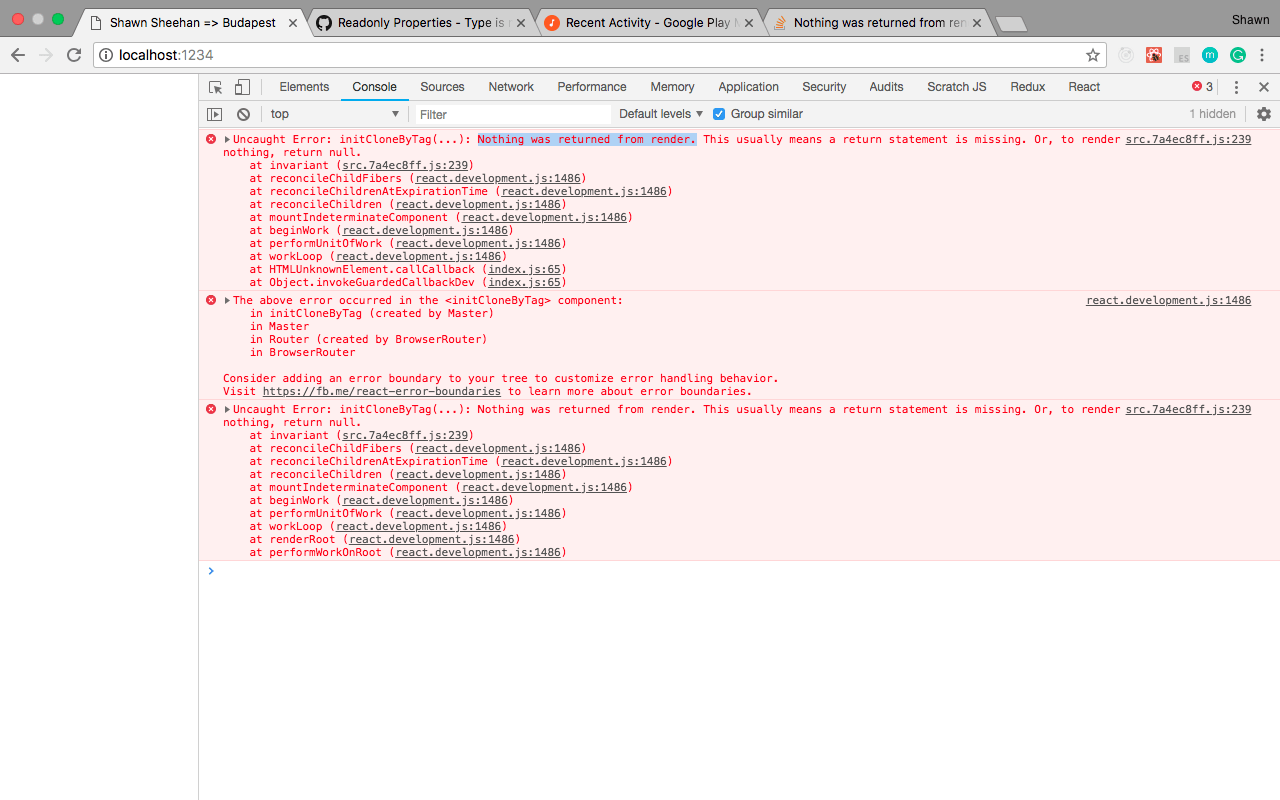Screen dimensions: 1280x800
Task: Open the first src.7a4ec8ff.js:239 source link
Action: point(1188,140)
